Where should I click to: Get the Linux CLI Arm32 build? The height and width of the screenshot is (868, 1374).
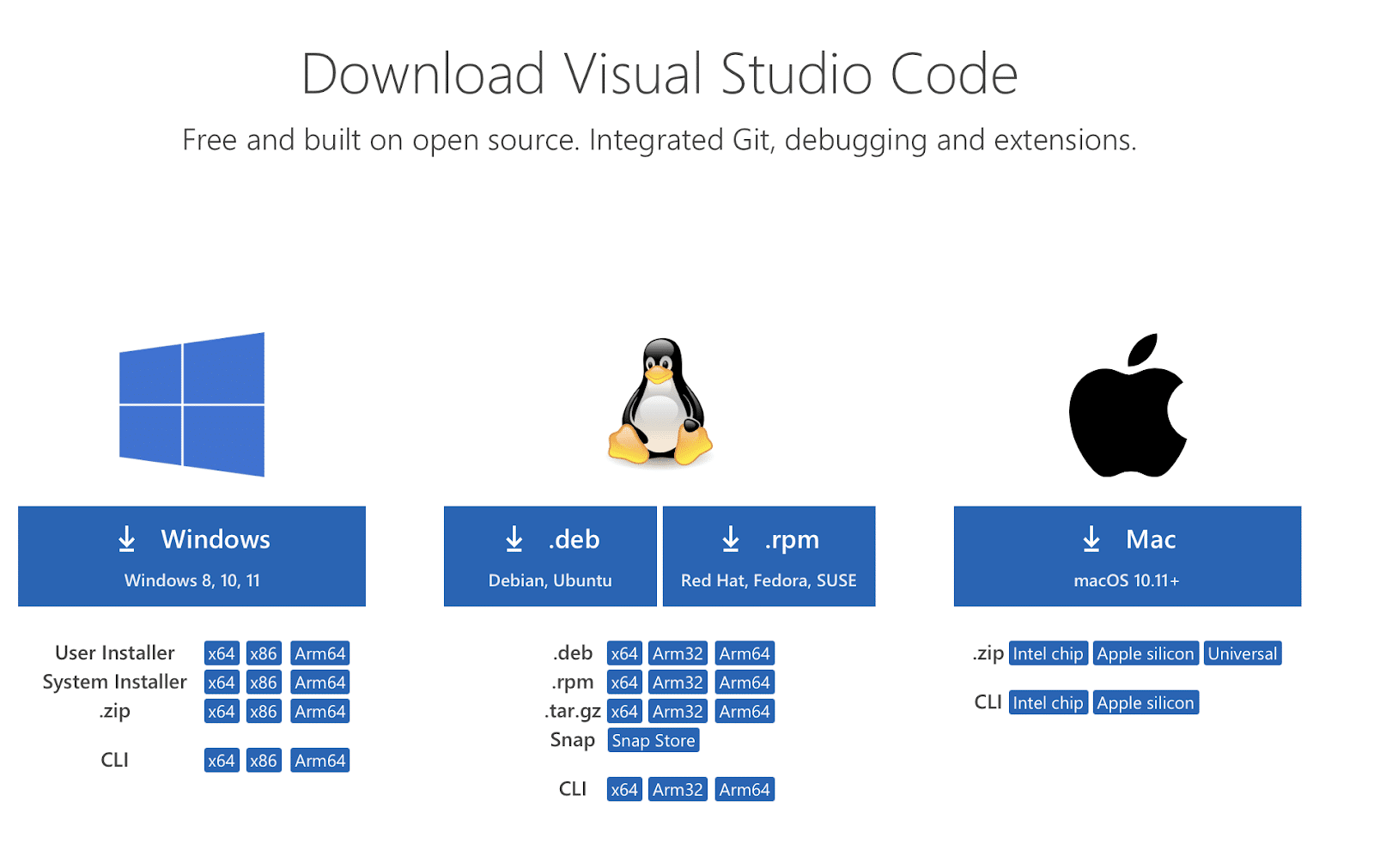click(x=678, y=790)
